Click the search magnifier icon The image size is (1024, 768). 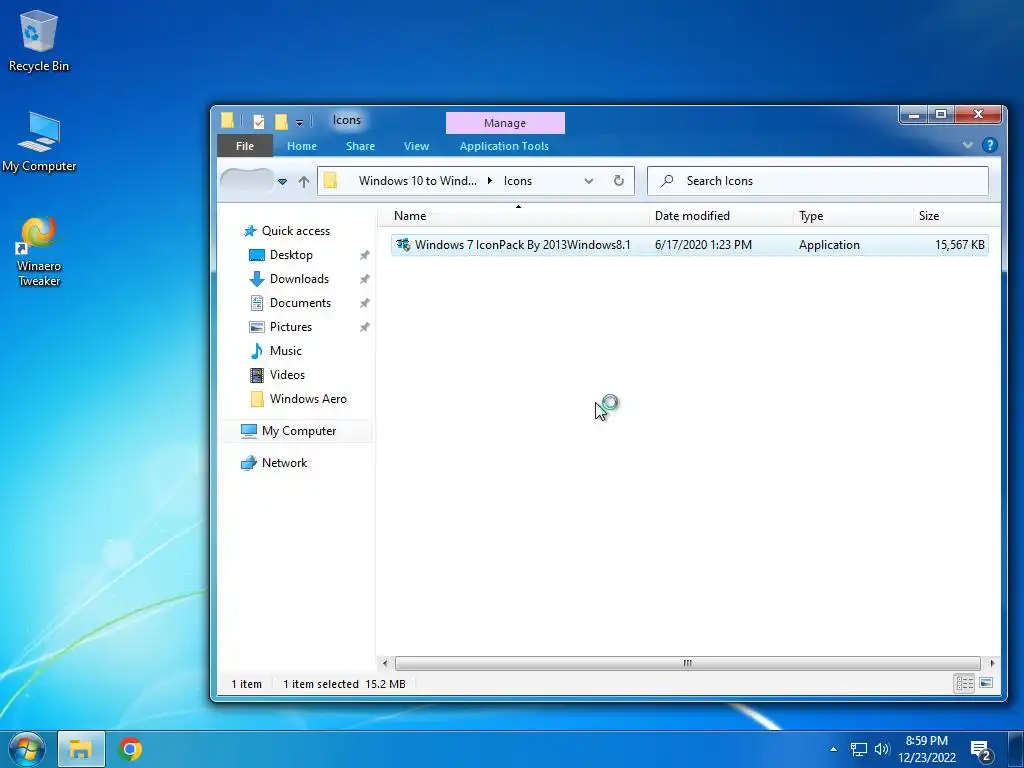pos(667,181)
